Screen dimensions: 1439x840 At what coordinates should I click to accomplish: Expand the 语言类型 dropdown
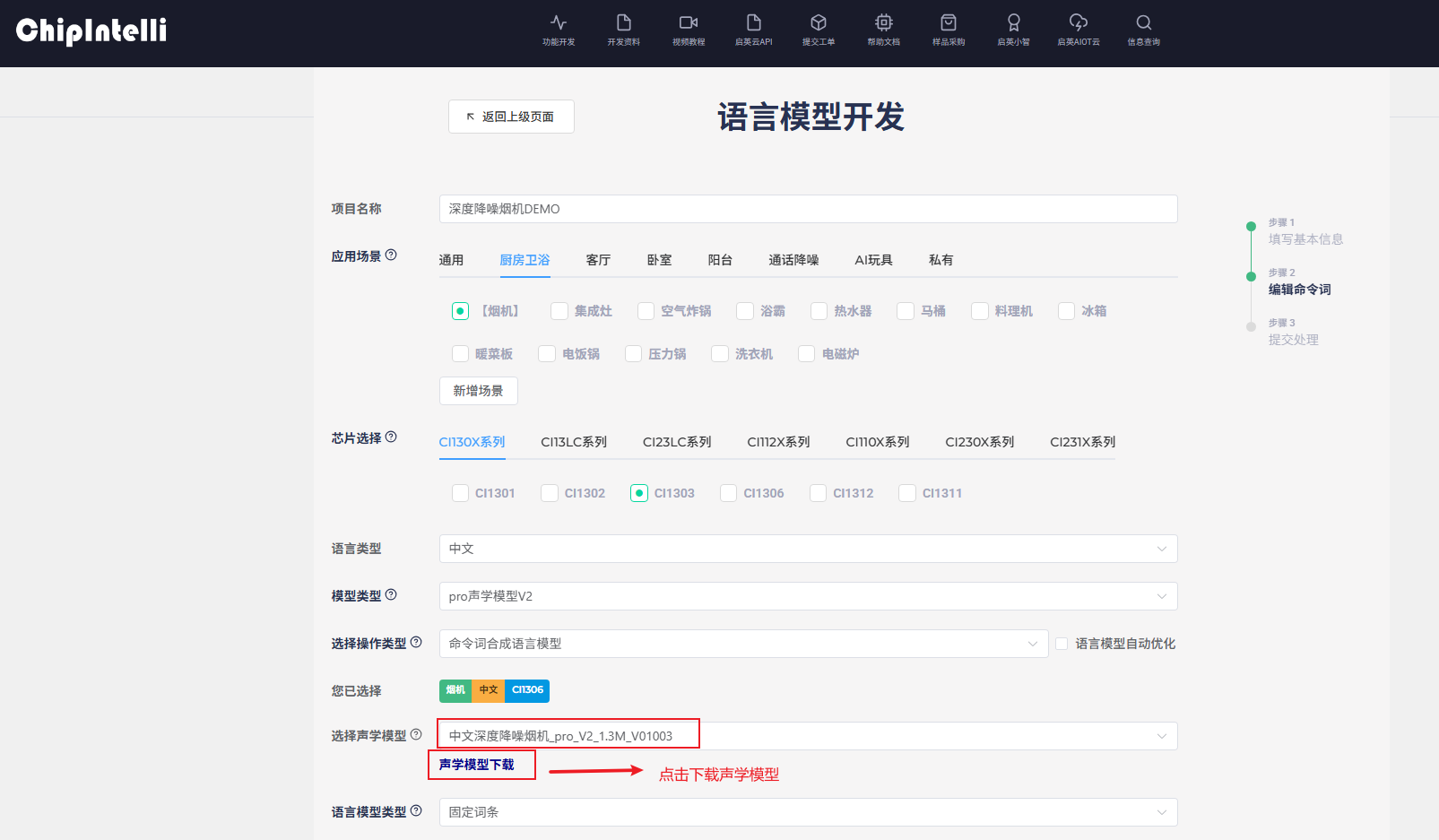pos(807,549)
